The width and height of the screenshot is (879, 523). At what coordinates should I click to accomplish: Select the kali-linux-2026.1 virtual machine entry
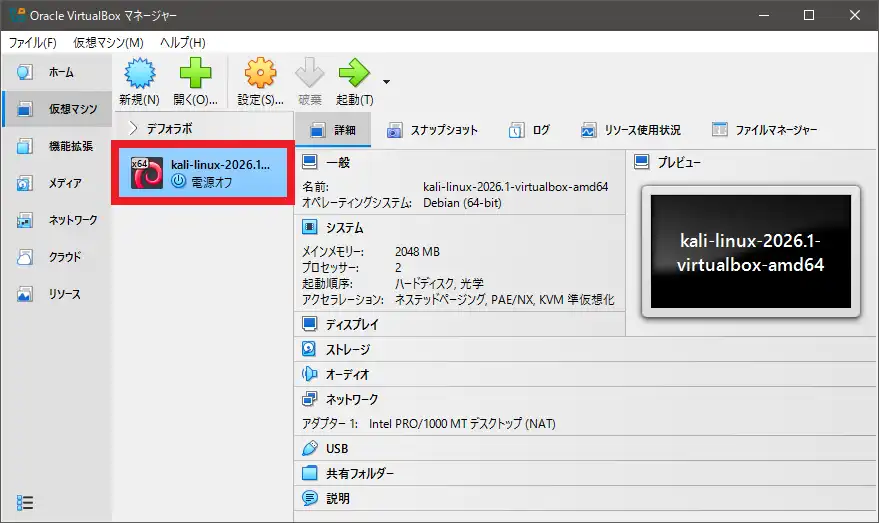point(202,173)
